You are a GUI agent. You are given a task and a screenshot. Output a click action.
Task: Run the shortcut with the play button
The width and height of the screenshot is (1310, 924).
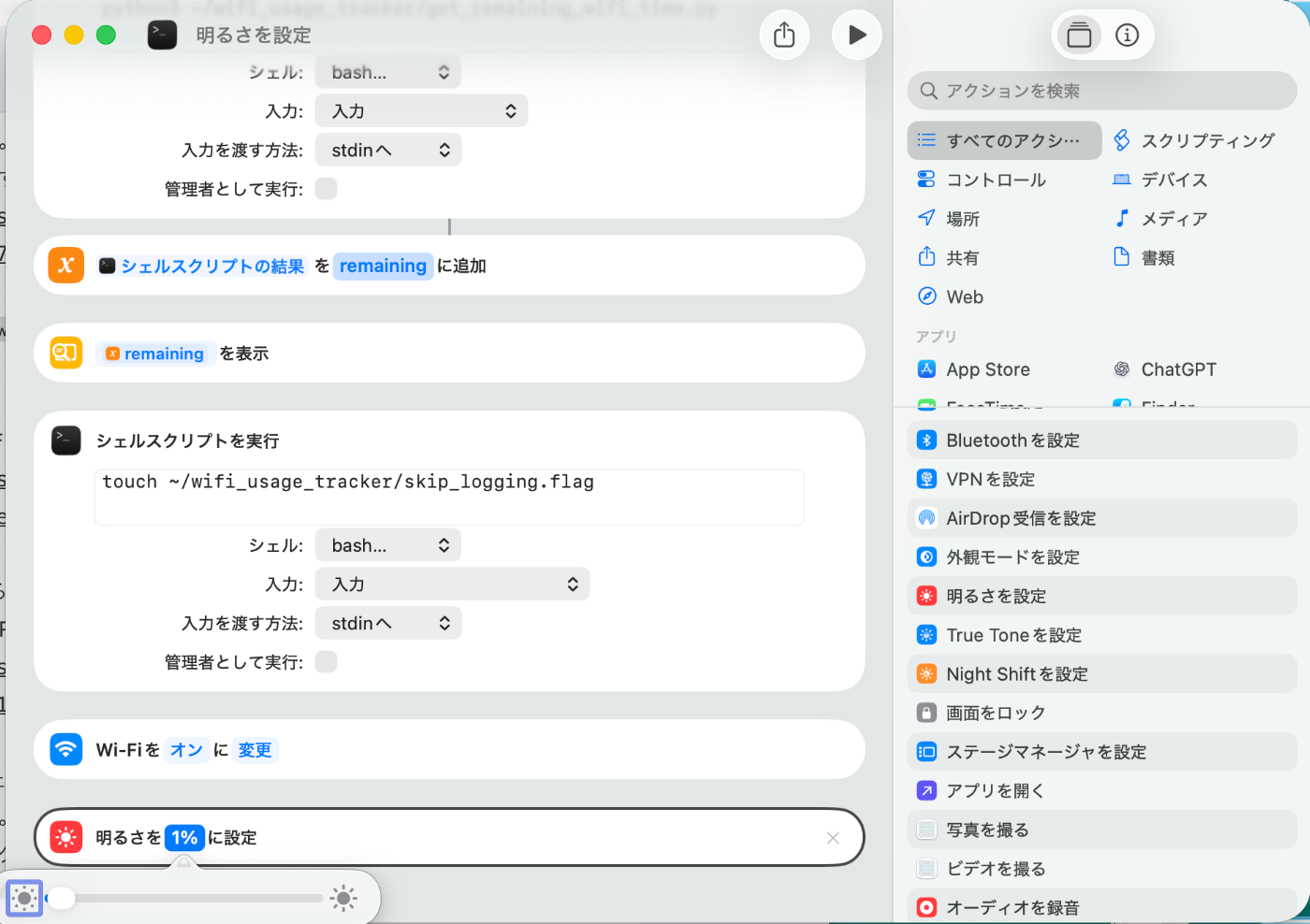click(856, 36)
